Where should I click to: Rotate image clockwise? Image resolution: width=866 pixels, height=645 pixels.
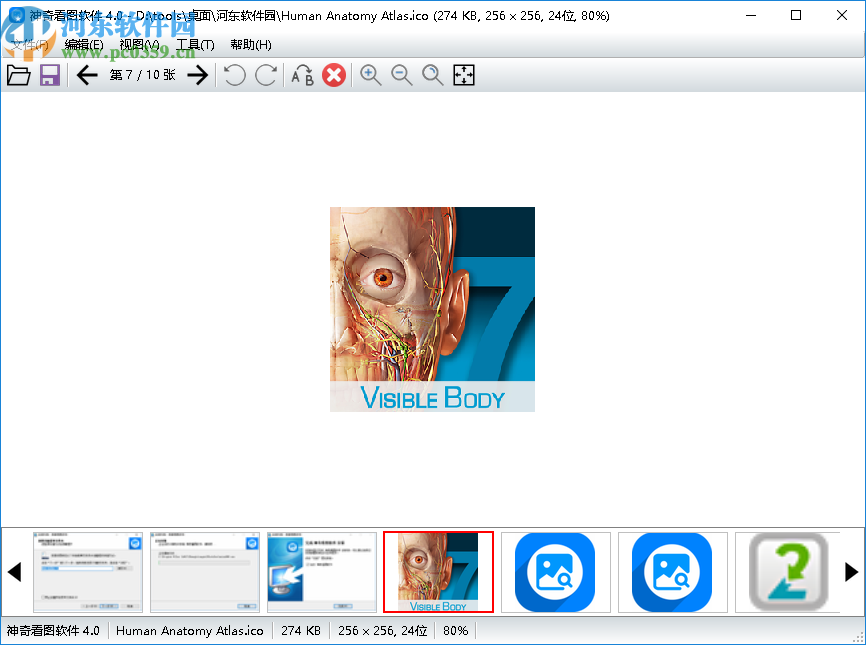point(266,75)
